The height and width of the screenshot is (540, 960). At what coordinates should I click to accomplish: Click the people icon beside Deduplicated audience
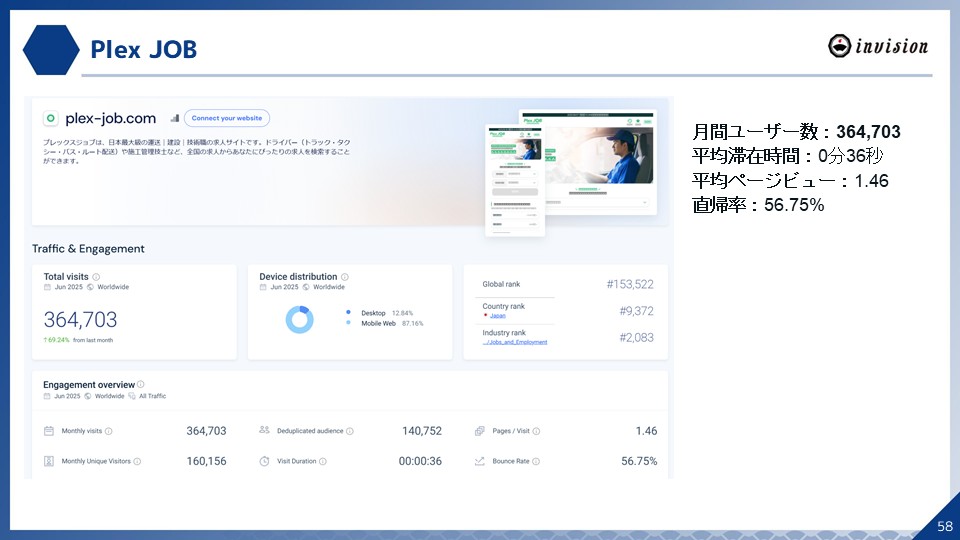click(264, 430)
